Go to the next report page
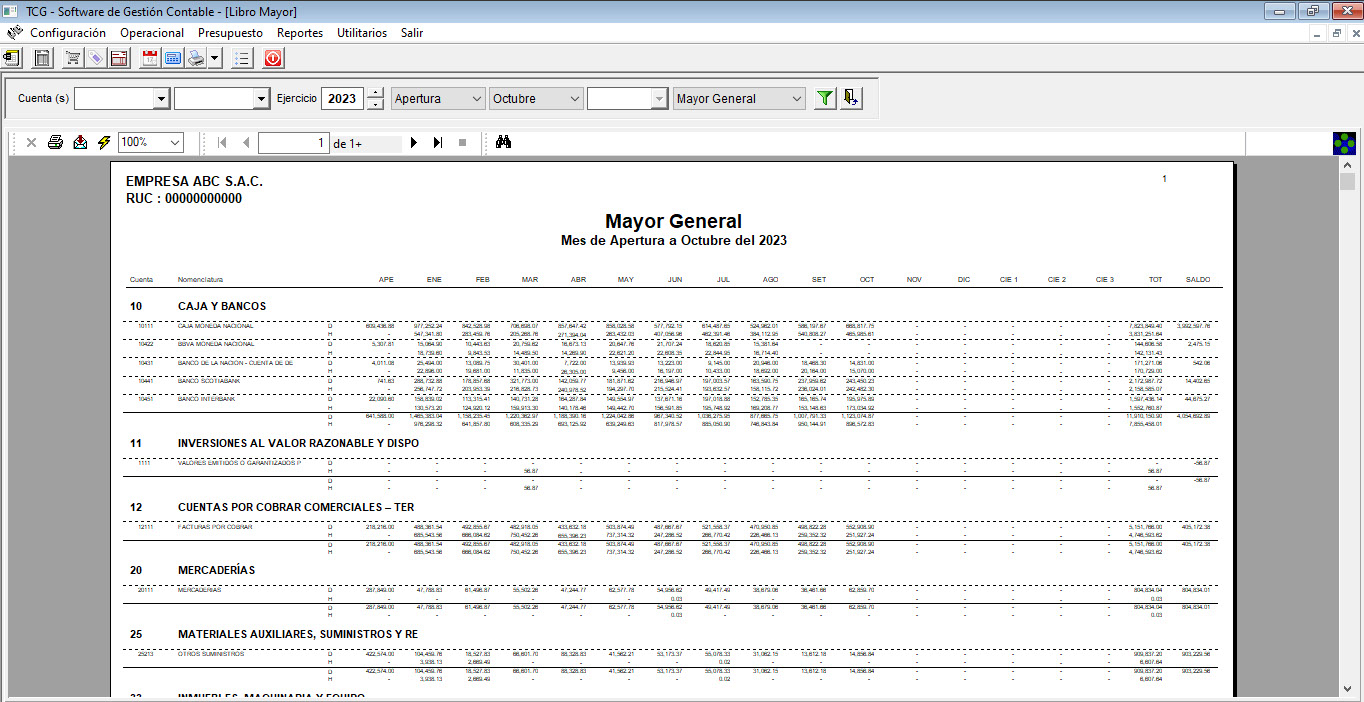This screenshot has width=1364, height=702. [x=414, y=143]
